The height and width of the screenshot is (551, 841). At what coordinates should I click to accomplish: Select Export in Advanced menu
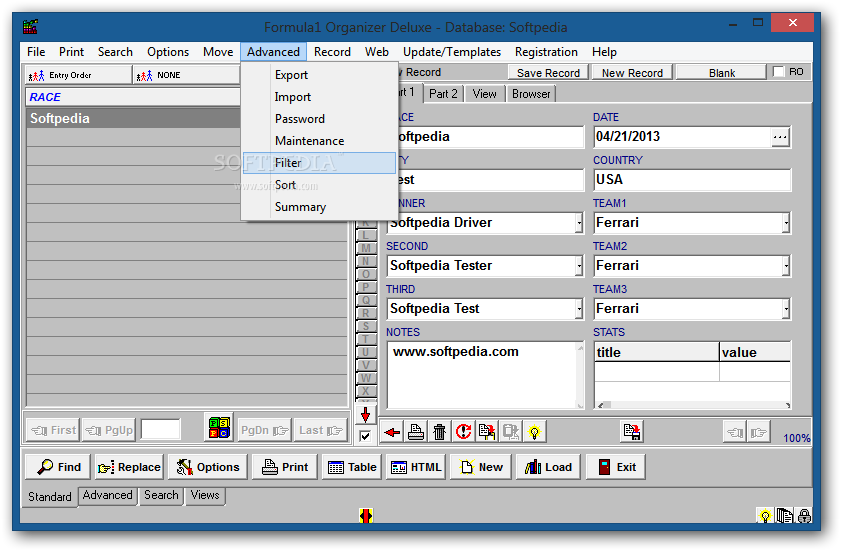[x=319, y=75]
